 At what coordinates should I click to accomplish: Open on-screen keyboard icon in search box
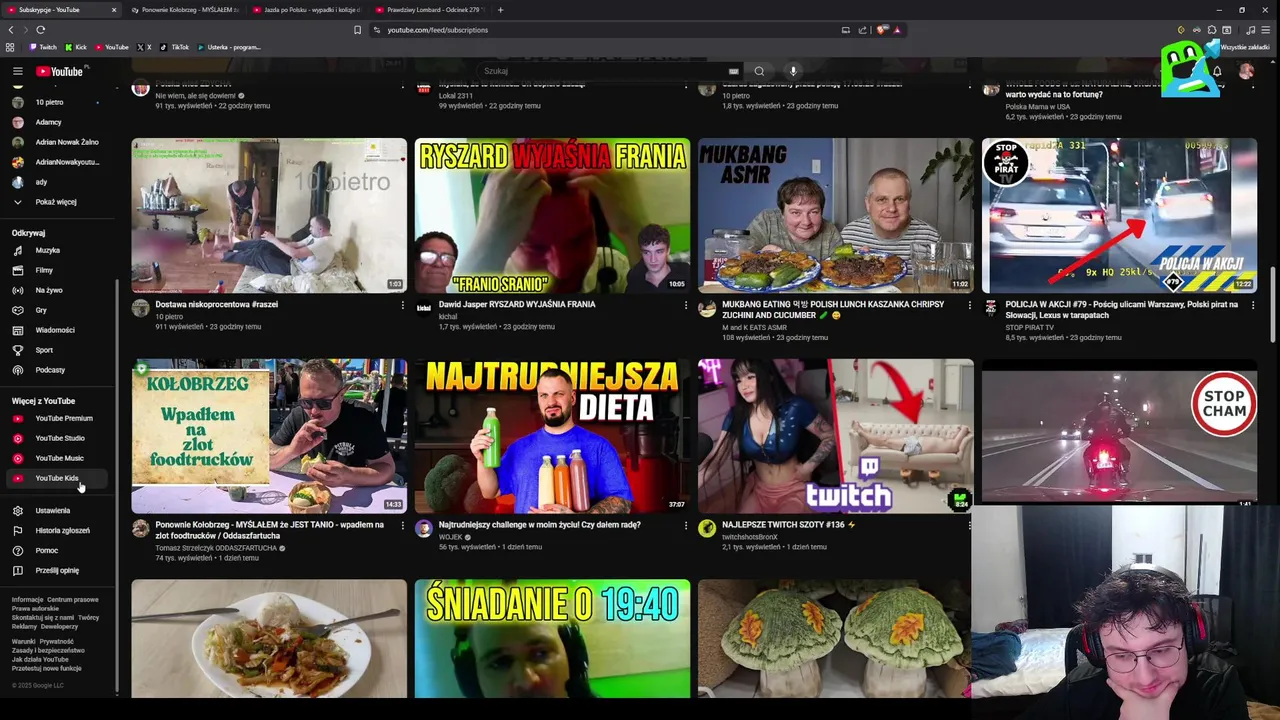[734, 71]
